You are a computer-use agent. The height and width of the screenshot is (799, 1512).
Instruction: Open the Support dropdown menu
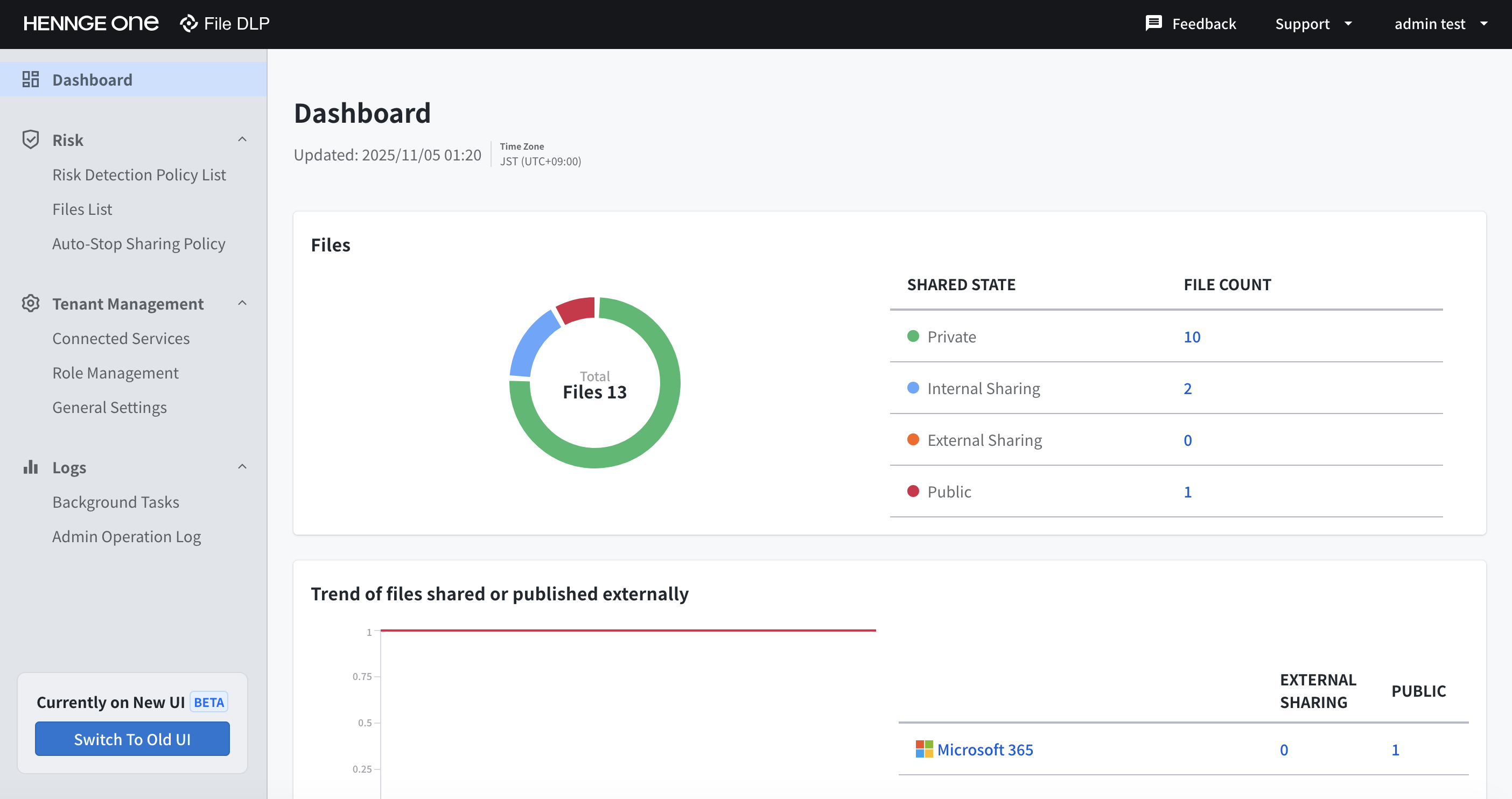(1314, 24)
